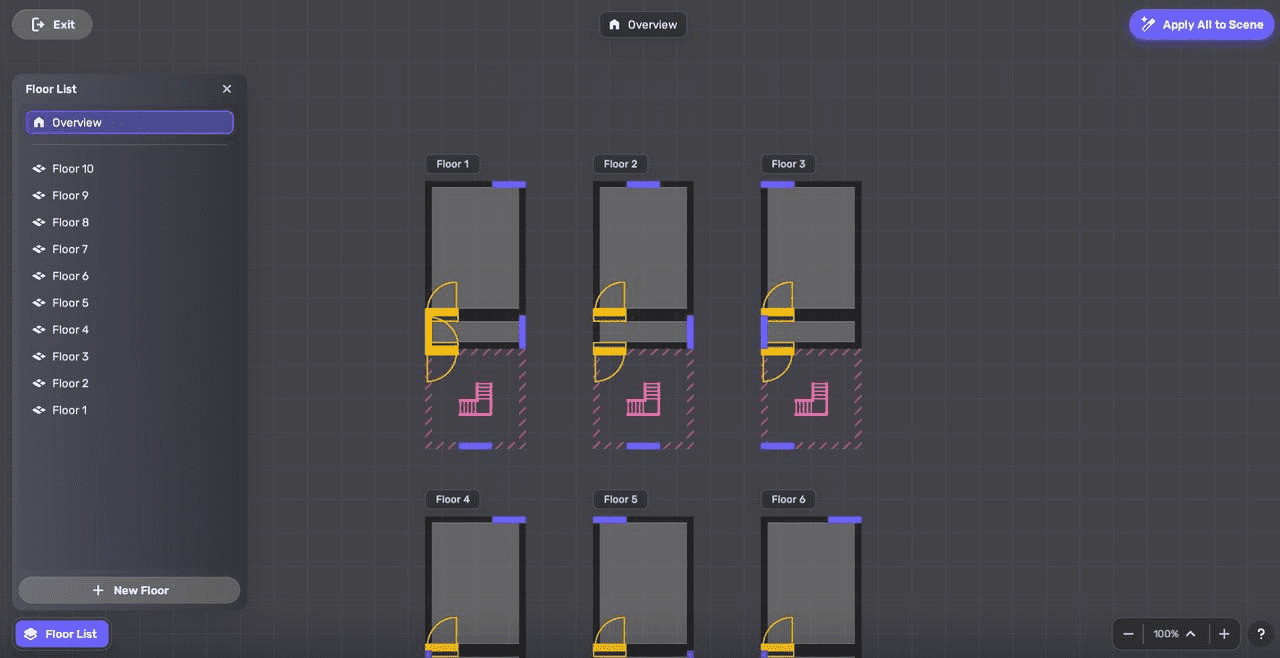Click the Apply All to Scene button
Image resolution: width=1280 pixels, height=658 pixels.
point(1201,24)
